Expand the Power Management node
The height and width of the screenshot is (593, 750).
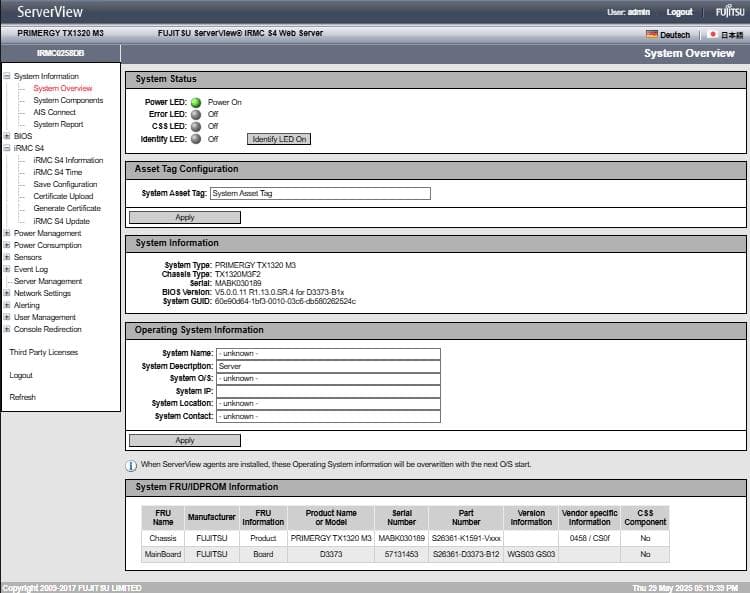[7, 233]
